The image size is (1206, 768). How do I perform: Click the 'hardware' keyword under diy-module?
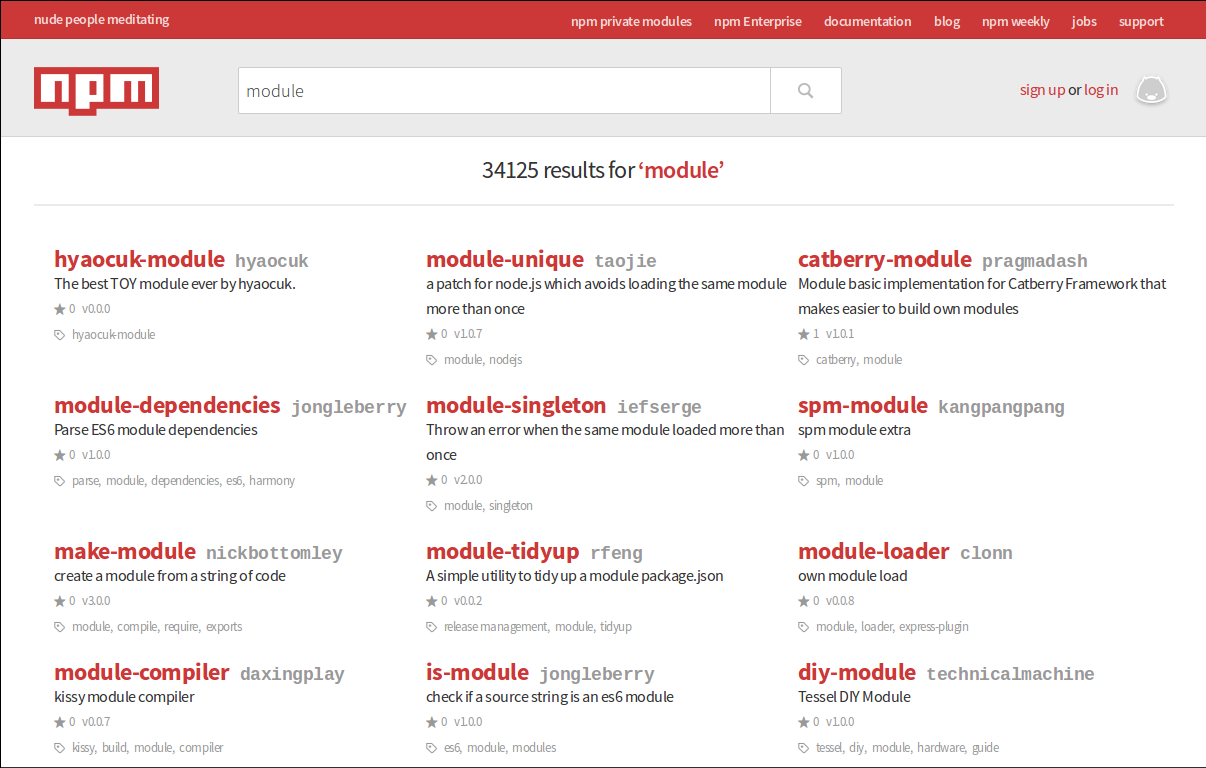[941, 748]
